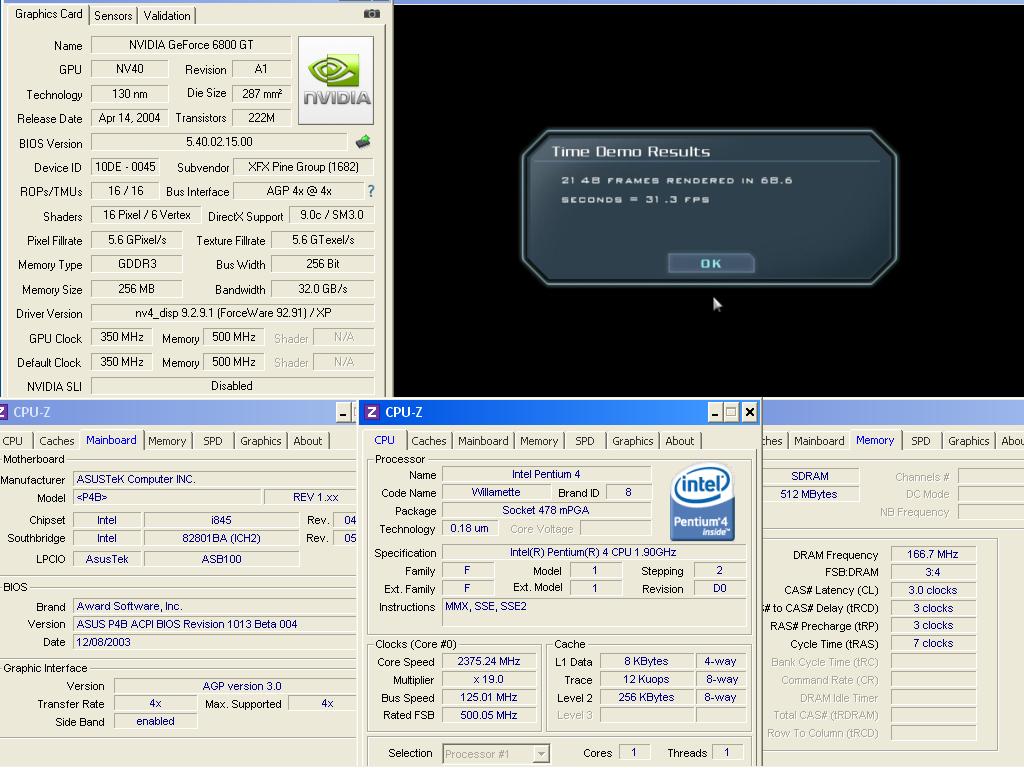Viewport: 1024px width, 768px height.
Task: Click the GPU Clock 350 MHz value
Action: 121,337
